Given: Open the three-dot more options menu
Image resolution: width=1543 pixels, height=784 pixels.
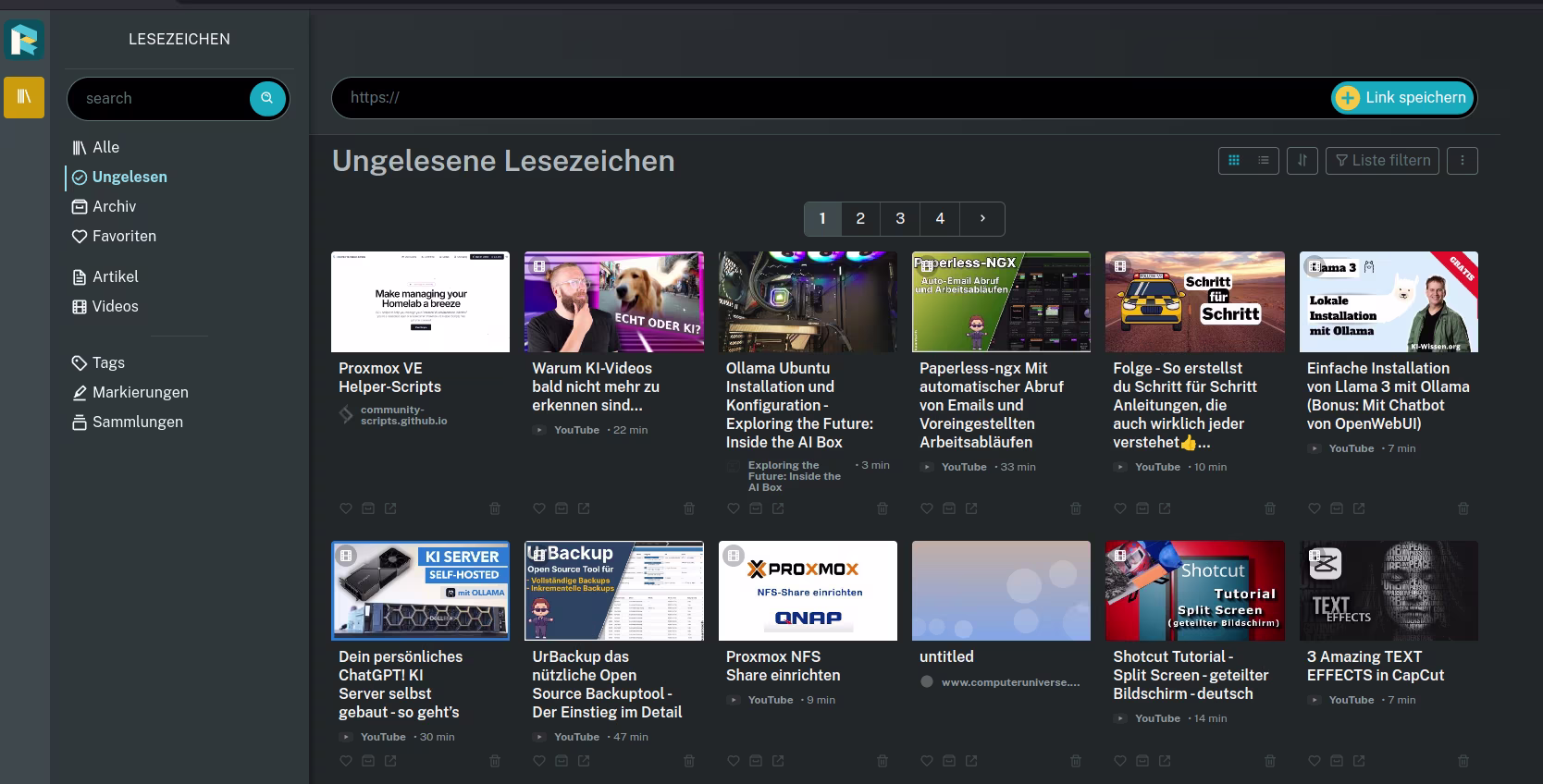Looking at the screenshot, I should pyautogui.click(x=1463, y=161).
